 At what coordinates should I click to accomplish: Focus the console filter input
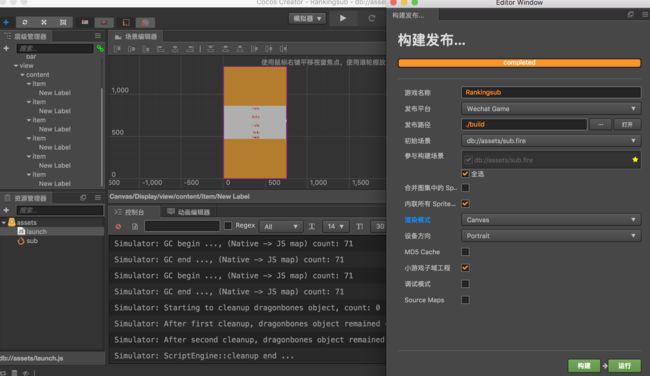182,226
